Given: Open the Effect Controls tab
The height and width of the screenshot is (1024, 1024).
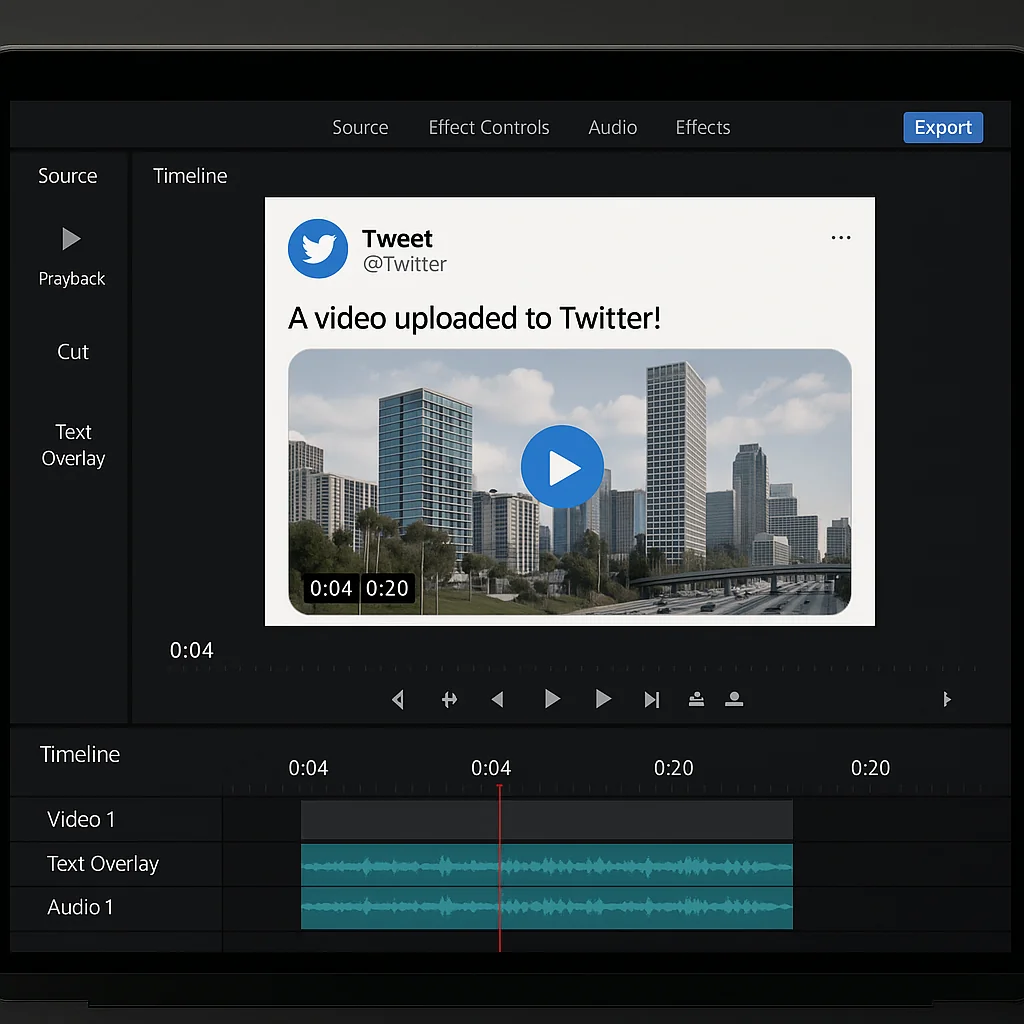Looking at the screenshot, I should [x=488, y=127].
